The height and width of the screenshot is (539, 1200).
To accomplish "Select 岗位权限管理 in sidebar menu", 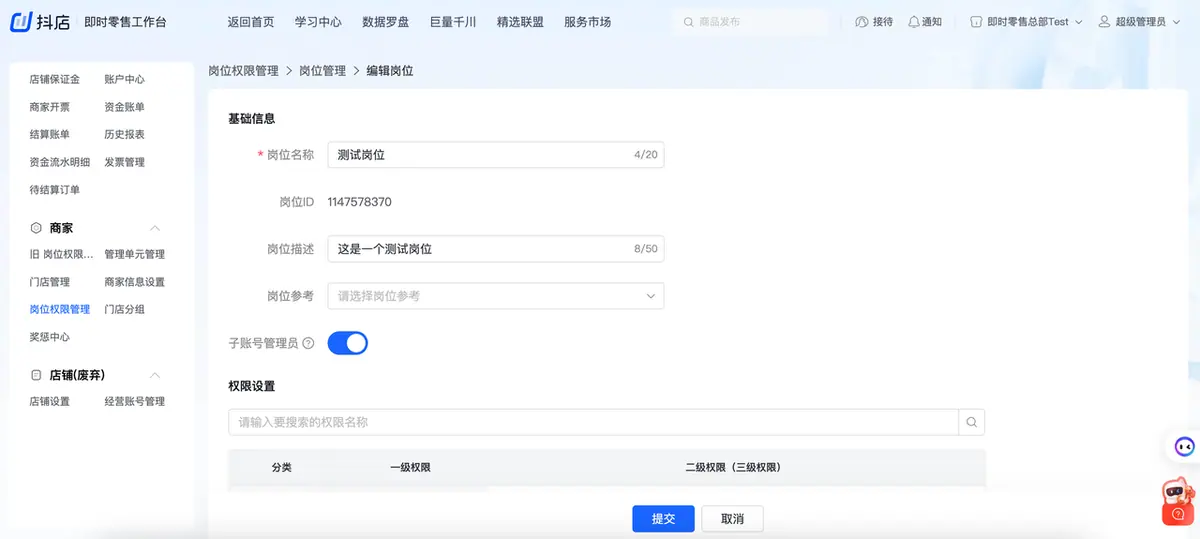I will click(x=60, y=309).
